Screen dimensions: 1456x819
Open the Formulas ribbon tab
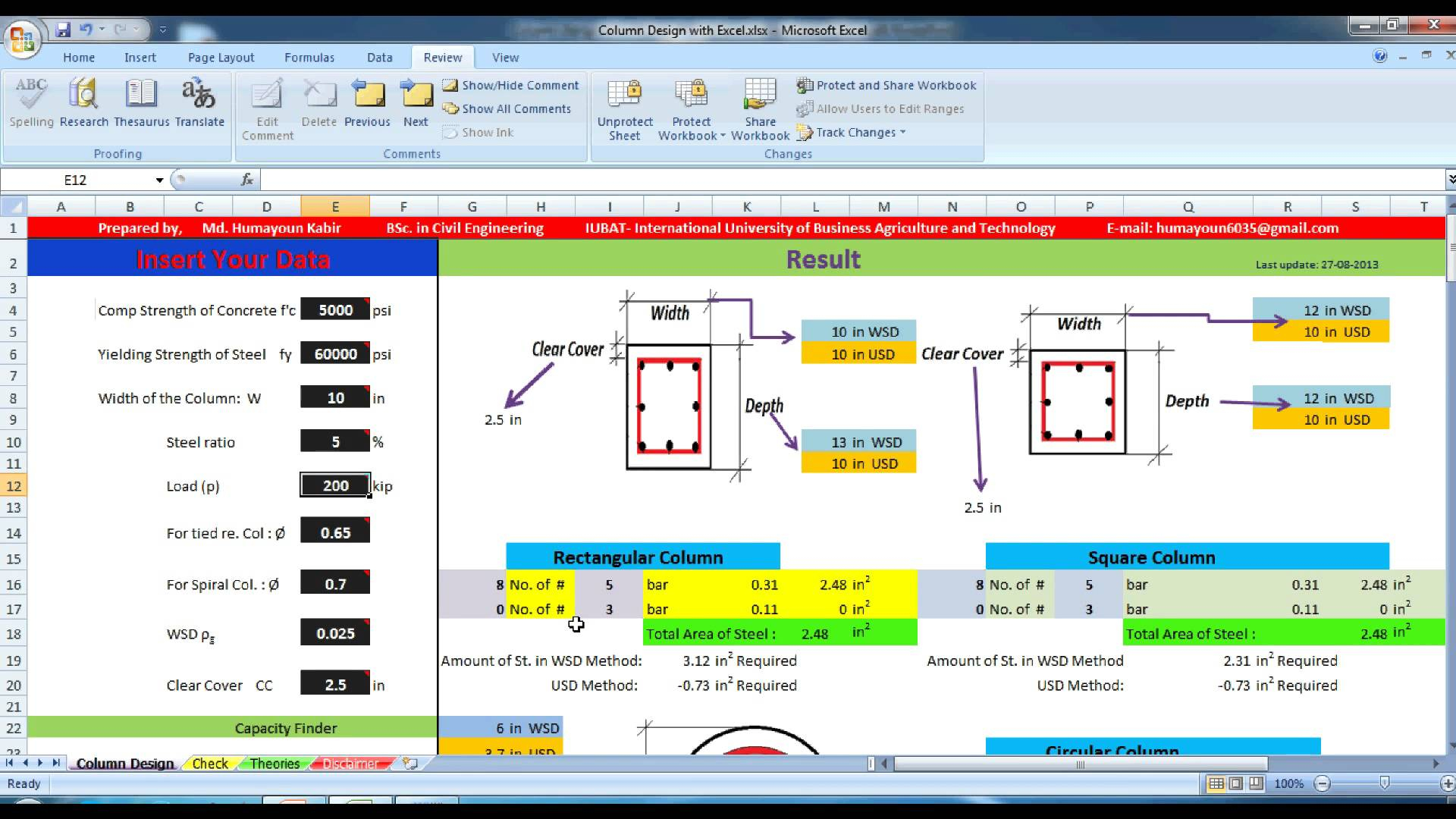click(309, 58)
